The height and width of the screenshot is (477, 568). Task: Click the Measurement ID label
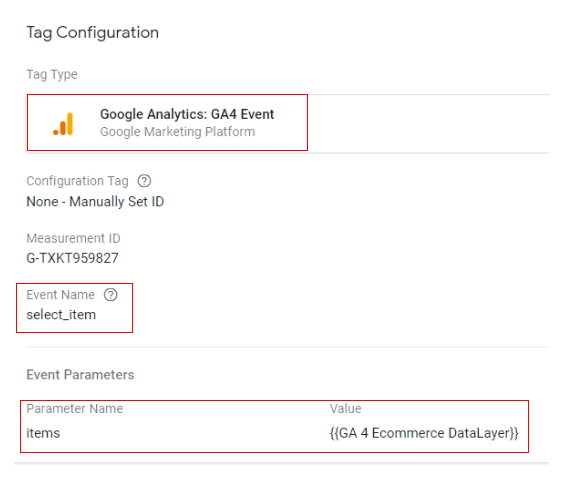[x=73, y=238]
